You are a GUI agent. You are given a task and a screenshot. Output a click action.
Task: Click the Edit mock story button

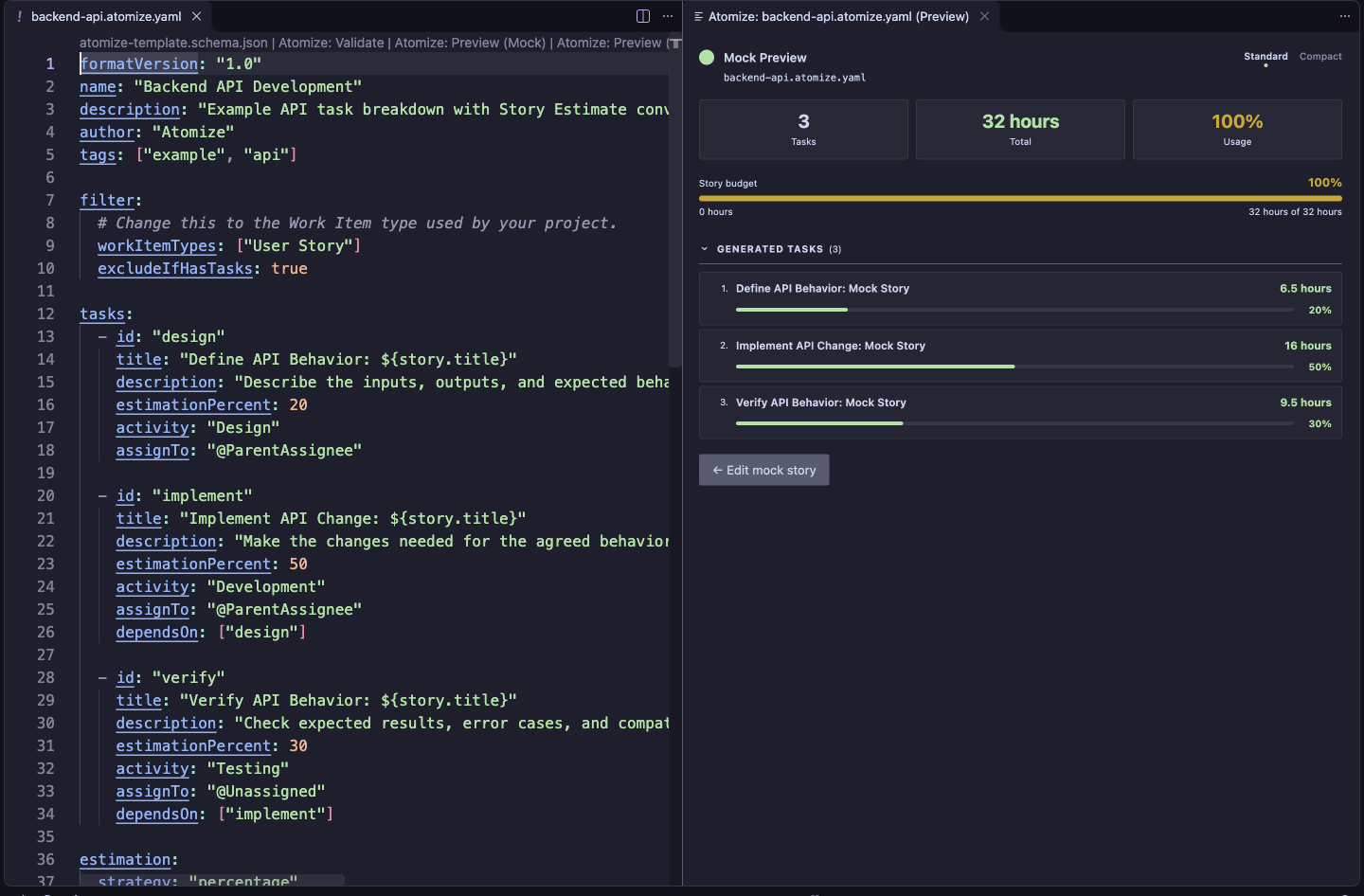(x=764, y=470)
